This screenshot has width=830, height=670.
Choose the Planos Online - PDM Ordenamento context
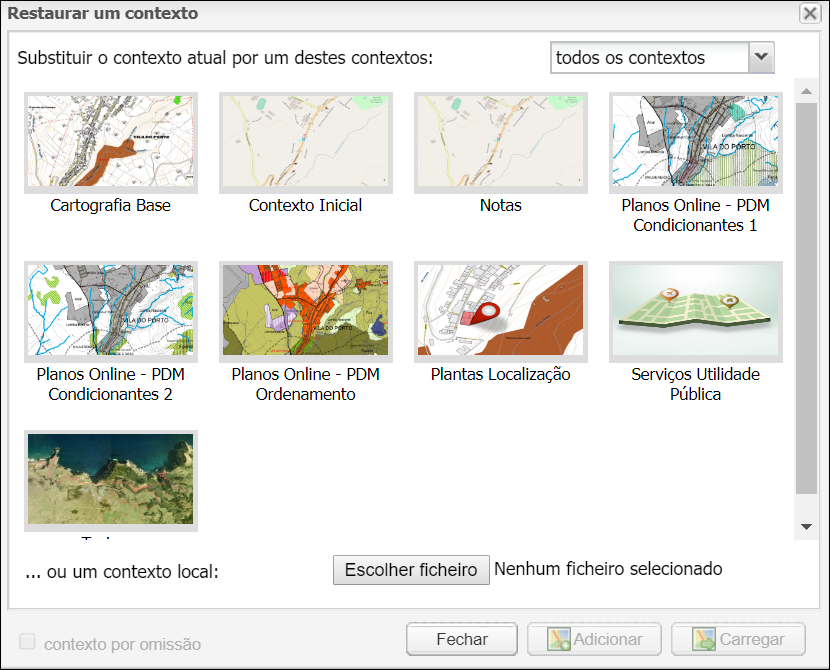[305, 312]
